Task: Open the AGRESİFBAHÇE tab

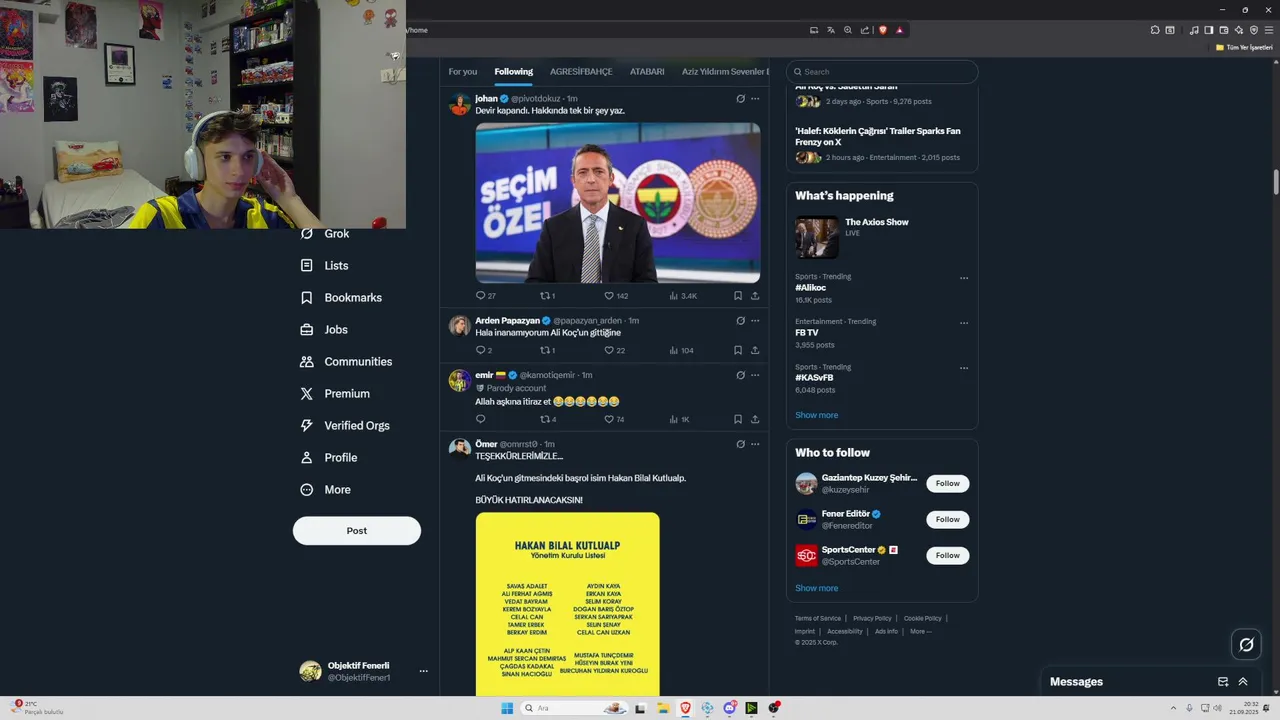Action: [x=581, y=72]
